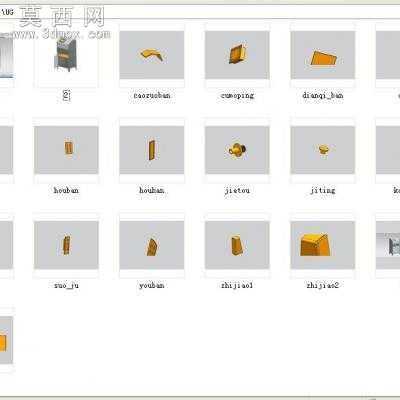Click the "houban" label next to jietou
This screenshot has height=400, width=400.
(152, 191)
